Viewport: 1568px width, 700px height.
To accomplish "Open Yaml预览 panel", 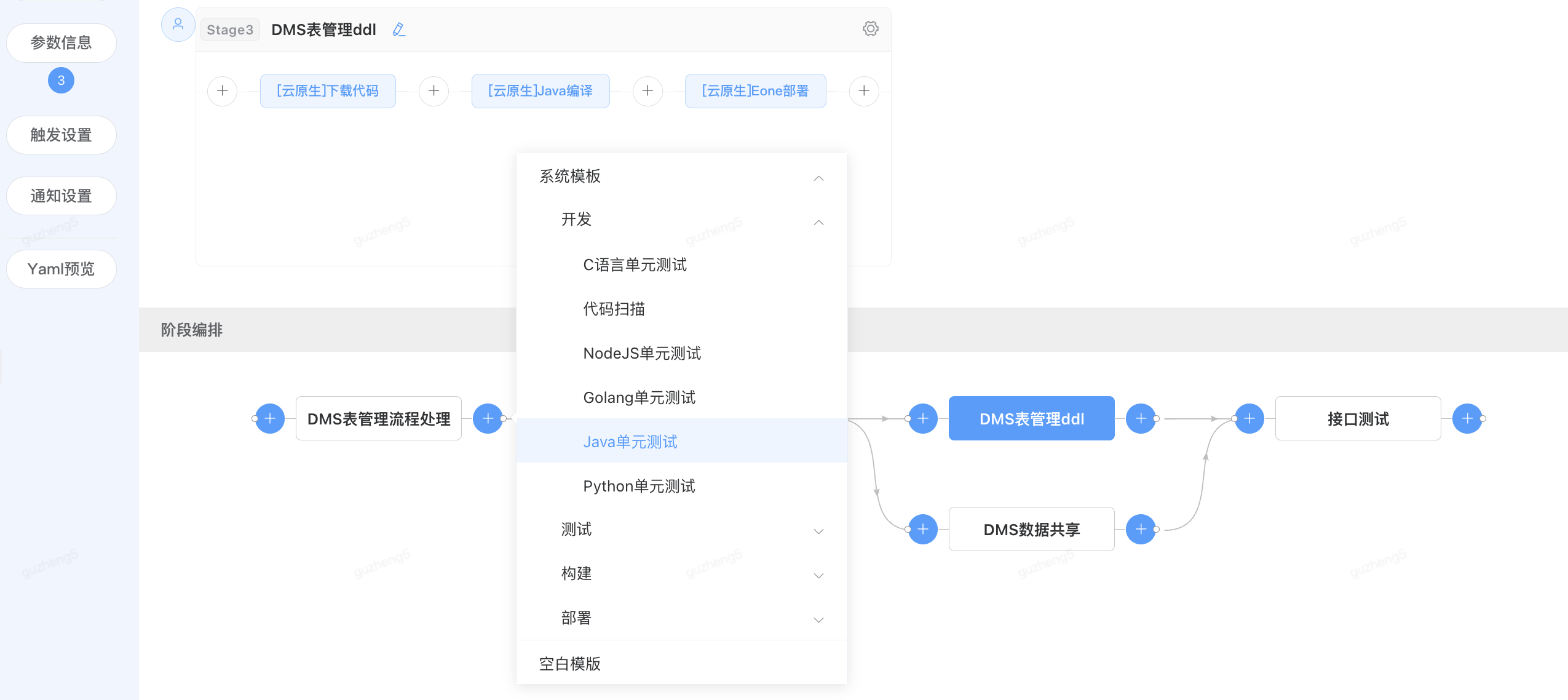I will point(61,269).
